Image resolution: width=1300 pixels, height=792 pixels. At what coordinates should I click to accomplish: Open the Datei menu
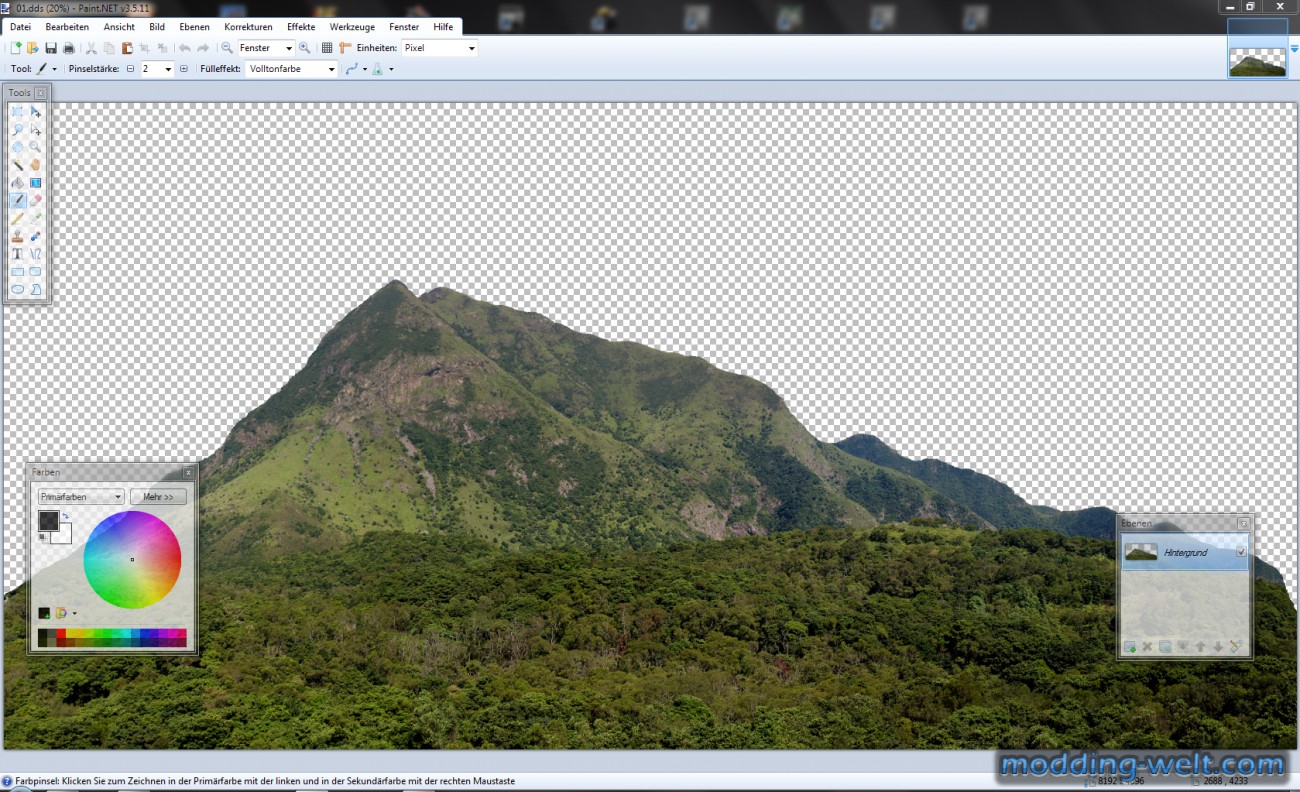coord(20,27)
